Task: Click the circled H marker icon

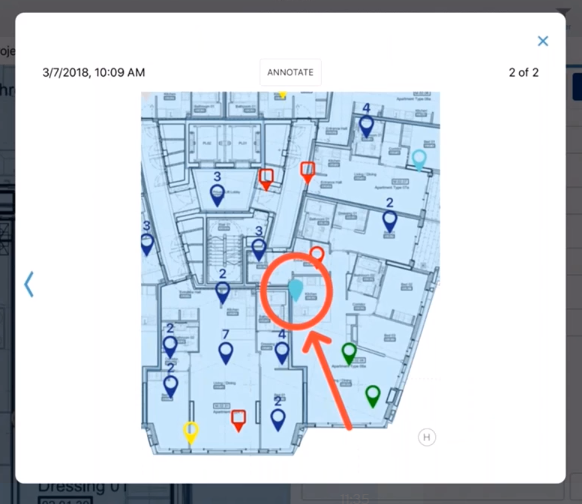Action: [427, 437]
